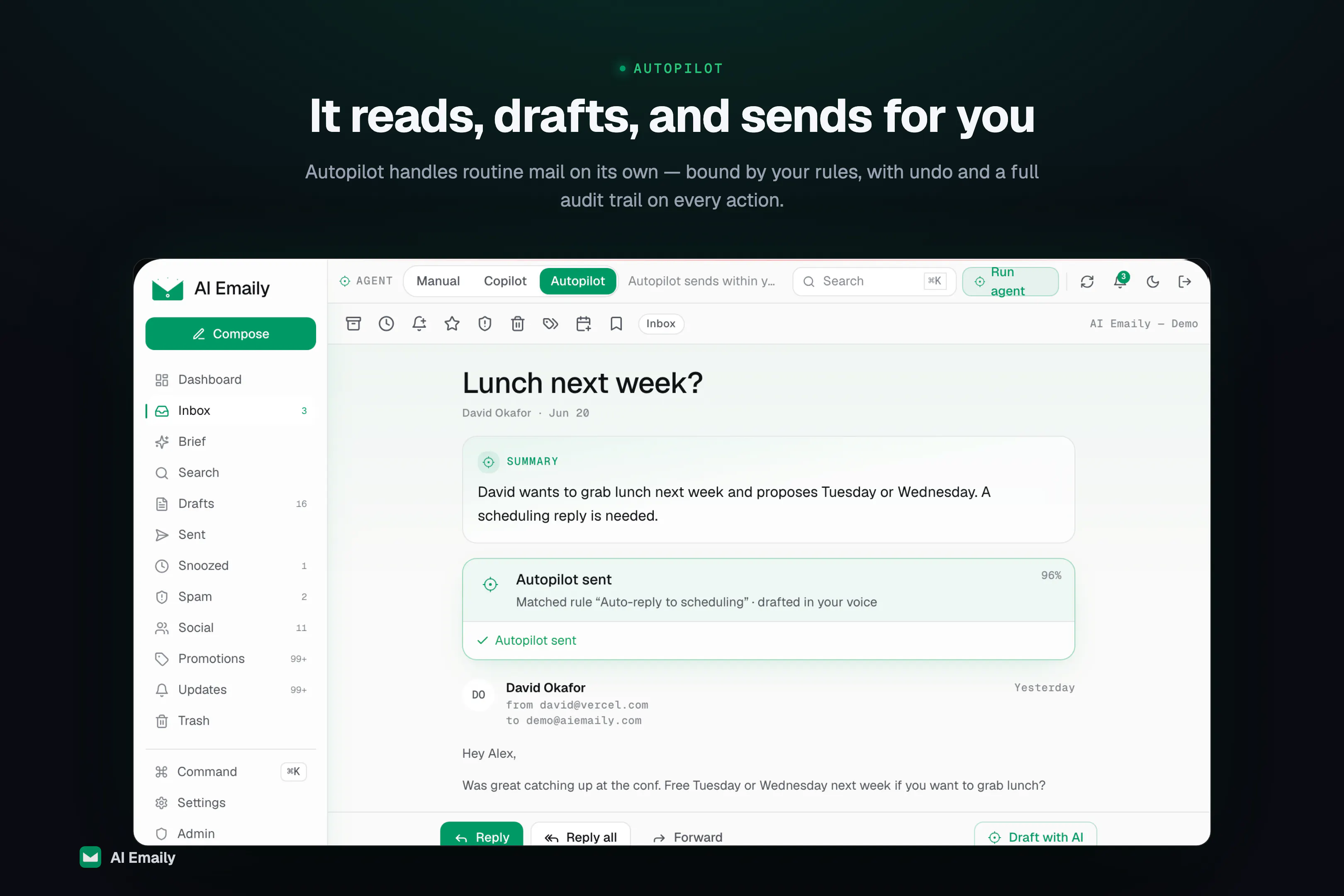Open Admin from the sidebar
This screenshot has height=896, width=1344.
231,834
